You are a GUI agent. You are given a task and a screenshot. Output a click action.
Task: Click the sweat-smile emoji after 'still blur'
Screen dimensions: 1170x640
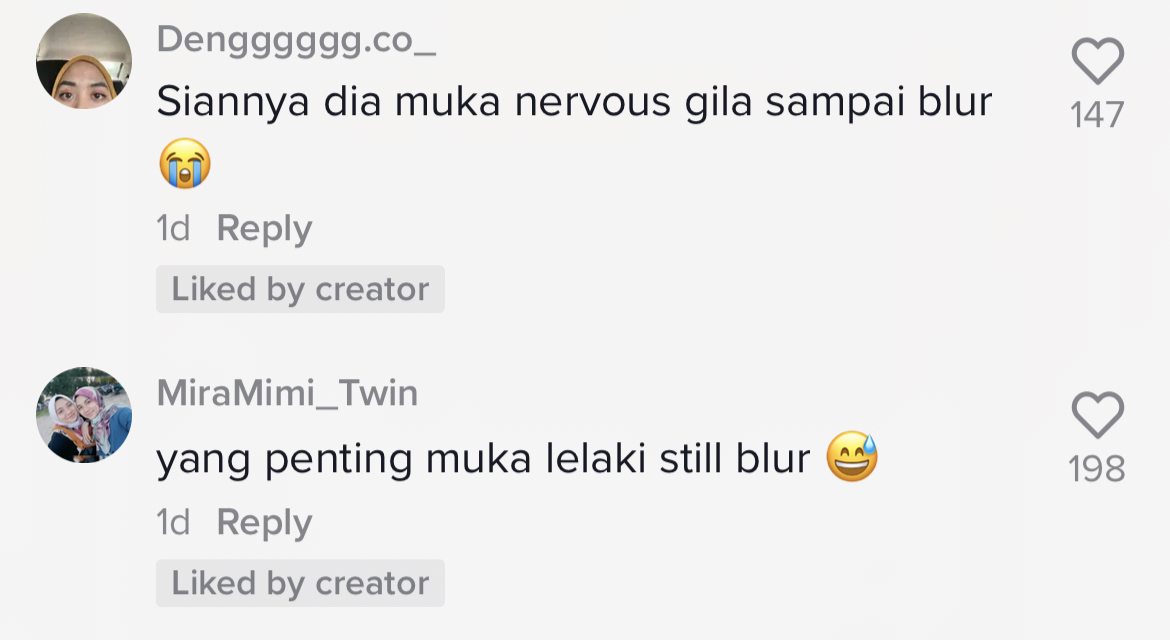click(x=852, y=458)
